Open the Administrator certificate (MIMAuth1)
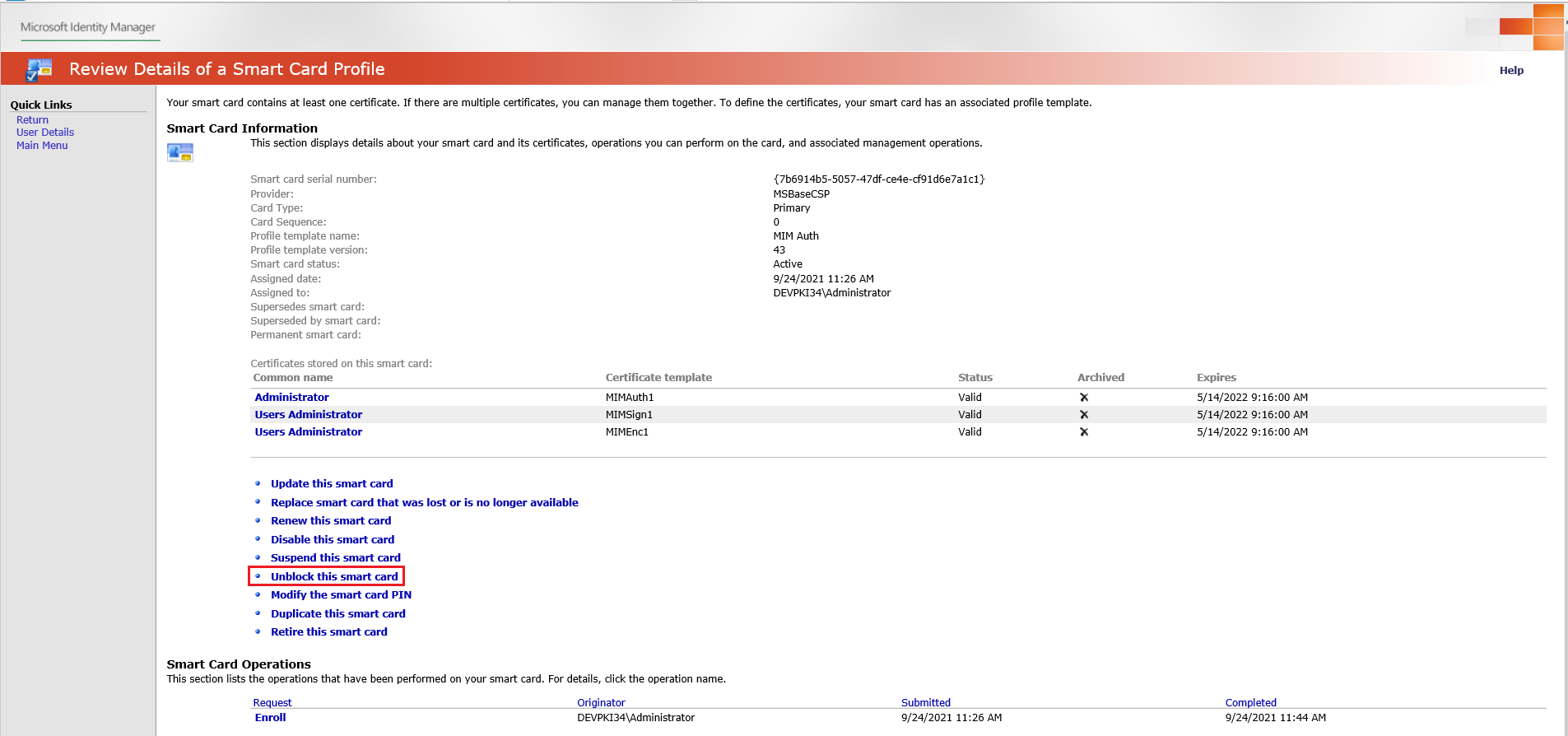 [291, 398]
